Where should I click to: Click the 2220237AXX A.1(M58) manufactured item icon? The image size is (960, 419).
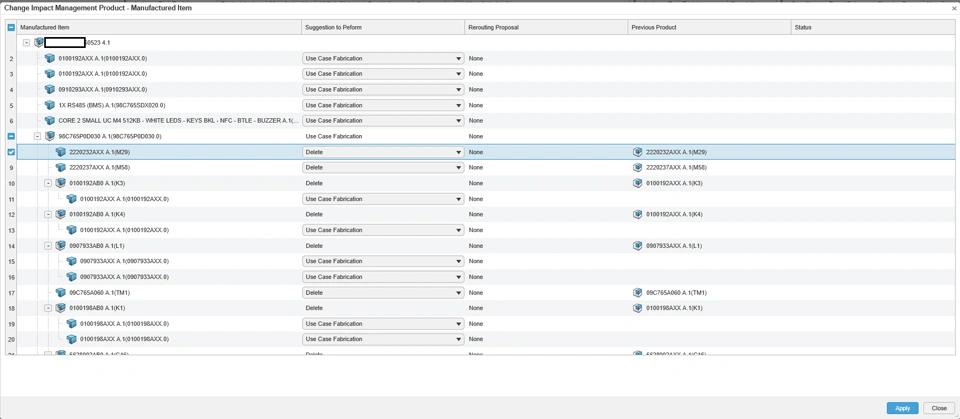pos(61,168)
